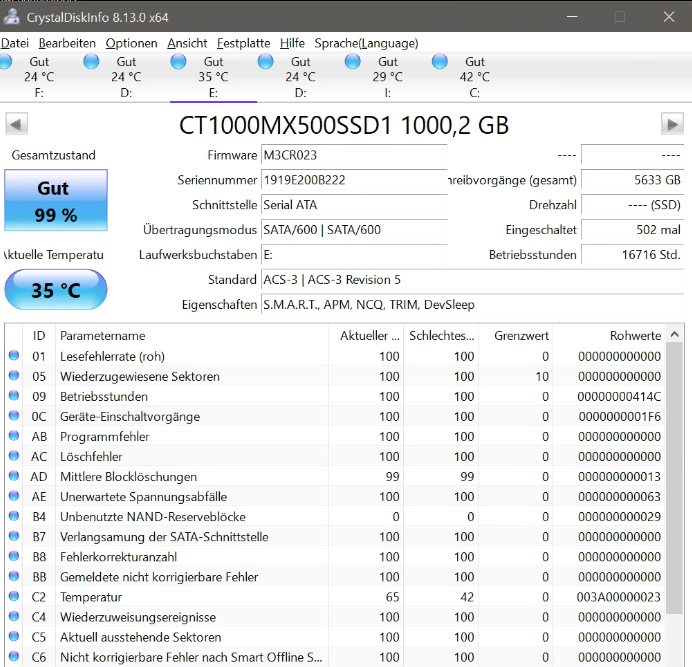Image resolution: width=692 pixels, height=667 pixels.
Task: Click the Grenzwert column header
Action: [515, 335]
